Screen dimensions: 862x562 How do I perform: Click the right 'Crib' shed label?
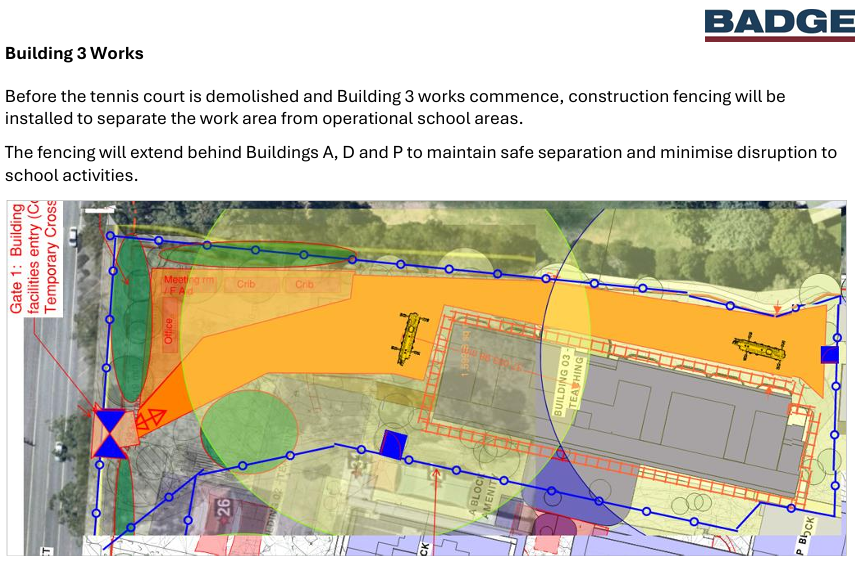304,284
